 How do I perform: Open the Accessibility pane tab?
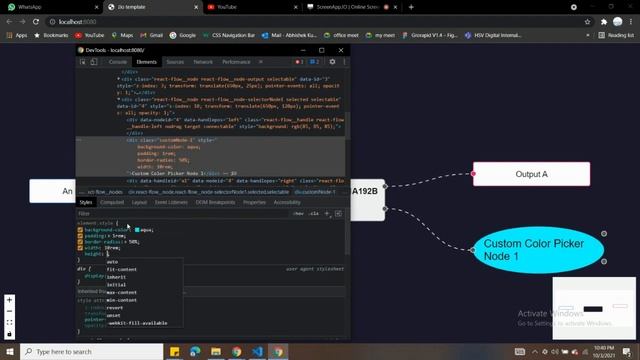point(287,202)
